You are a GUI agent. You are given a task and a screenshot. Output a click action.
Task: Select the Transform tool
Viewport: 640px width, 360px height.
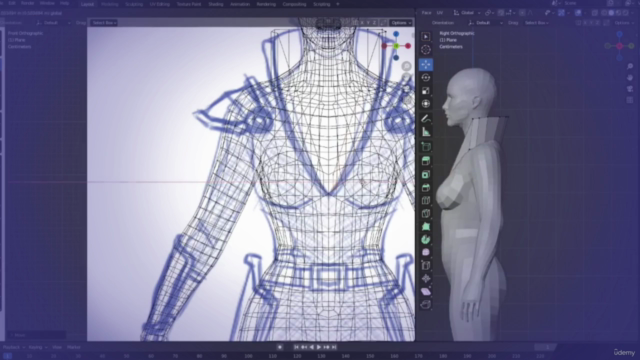426,104
